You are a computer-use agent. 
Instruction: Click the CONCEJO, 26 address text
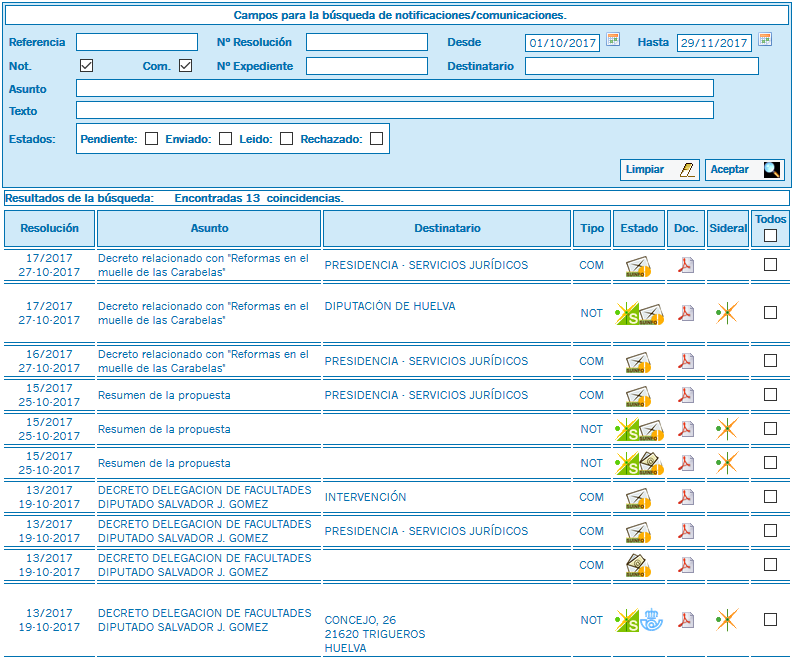[x=375, y=634]
